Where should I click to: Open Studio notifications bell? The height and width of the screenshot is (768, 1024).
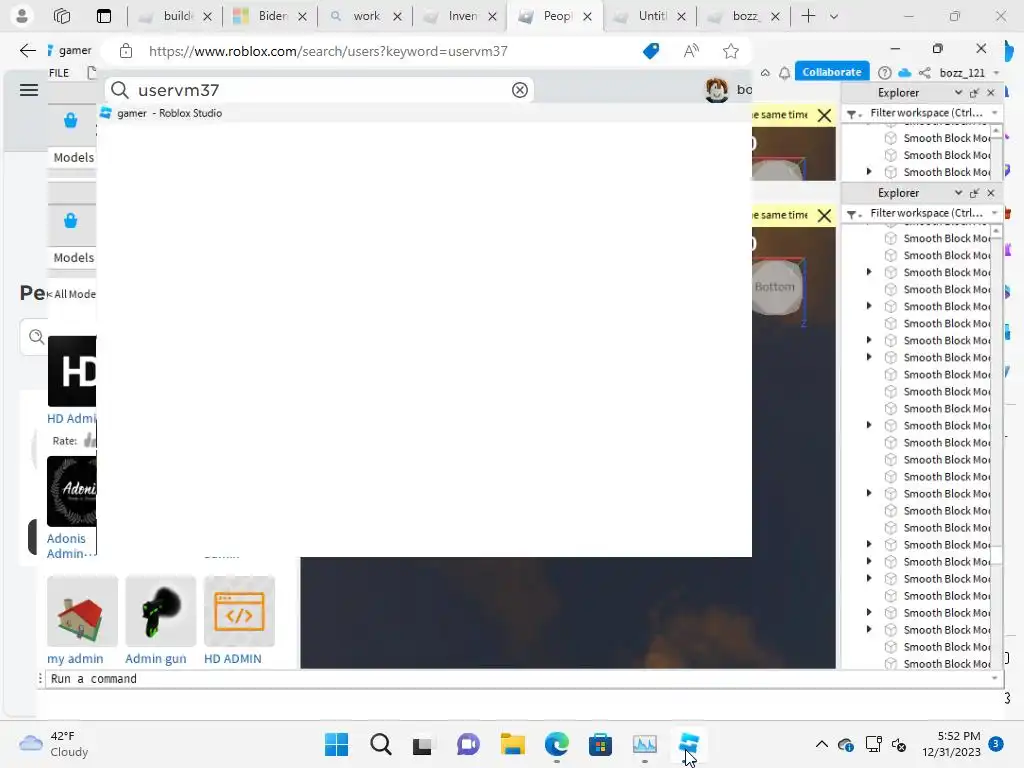click(x=784, y=72)
